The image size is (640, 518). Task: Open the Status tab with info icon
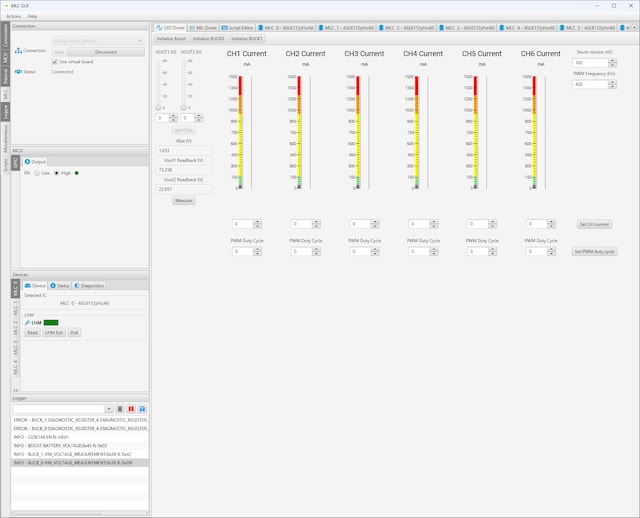coord(58,285)
